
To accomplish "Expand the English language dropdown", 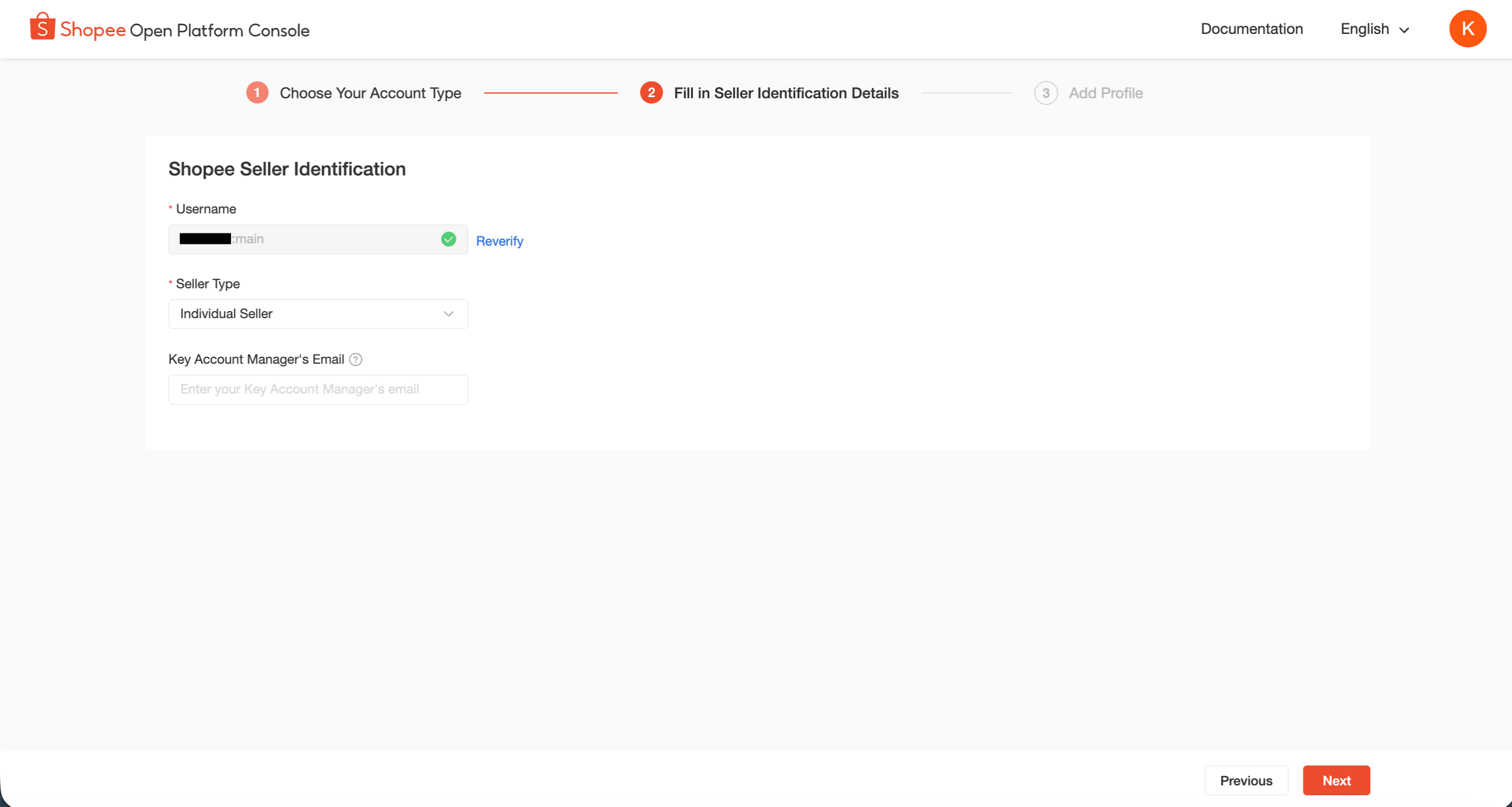I will click(x=1375, y=29).
